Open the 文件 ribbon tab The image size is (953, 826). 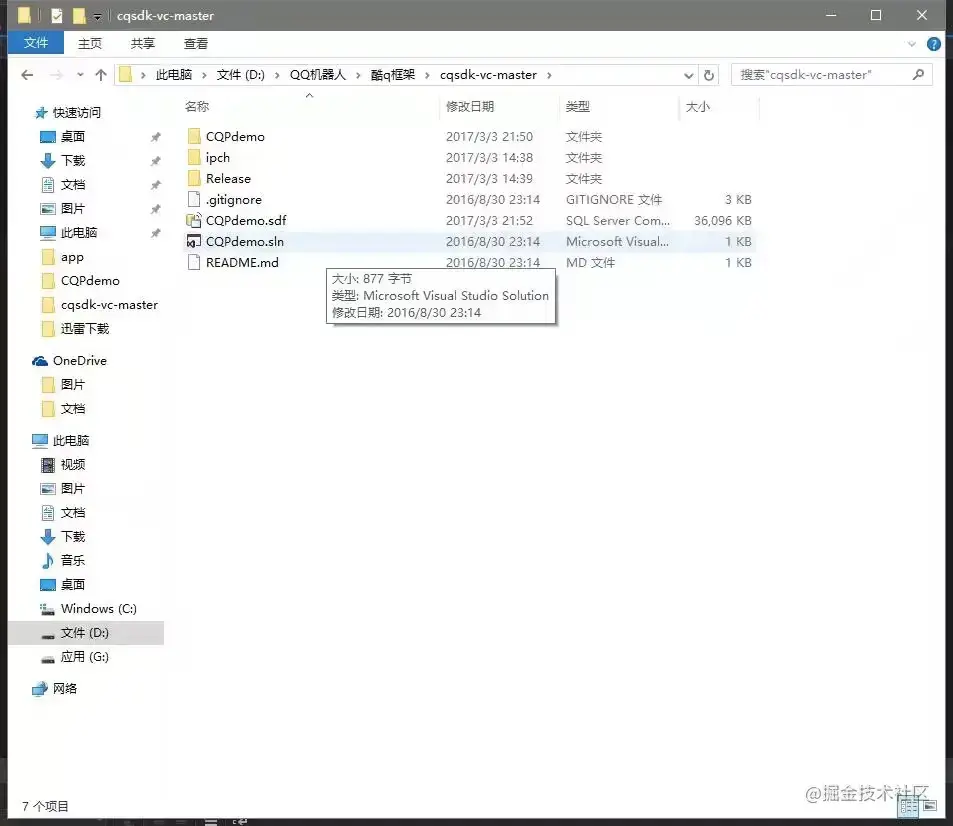(x=36, y=43)
